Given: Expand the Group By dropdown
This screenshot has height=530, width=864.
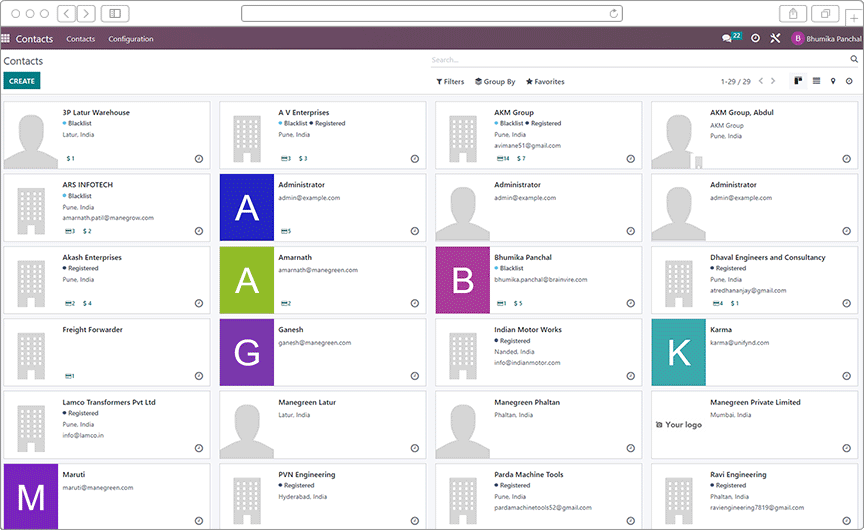Looking at the screenshot, I should click(495, 82).
